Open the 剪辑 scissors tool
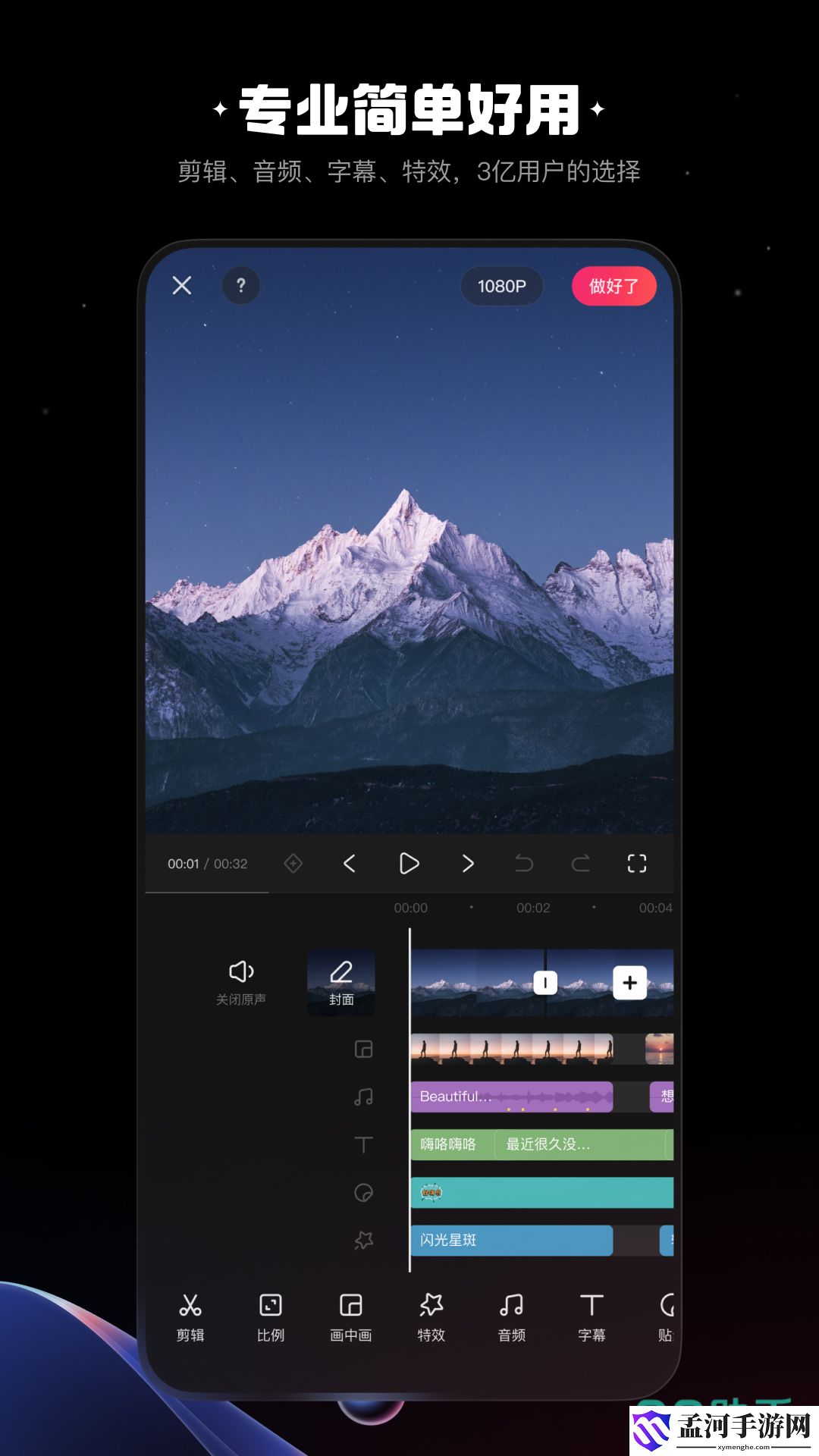The image size is (819, 1456). point(190,1318)
